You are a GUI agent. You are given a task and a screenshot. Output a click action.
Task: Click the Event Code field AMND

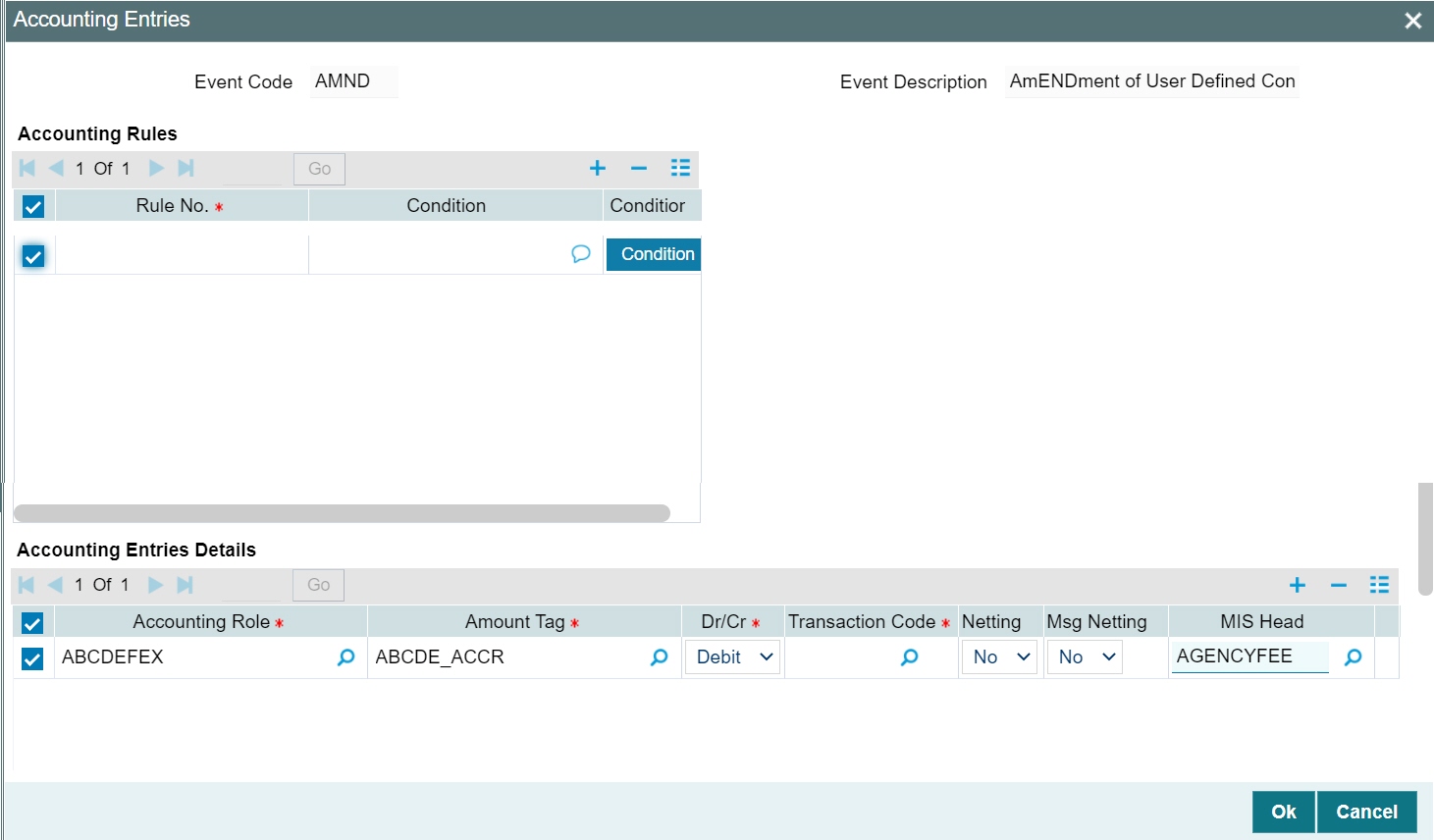click(x=354, y=81)
